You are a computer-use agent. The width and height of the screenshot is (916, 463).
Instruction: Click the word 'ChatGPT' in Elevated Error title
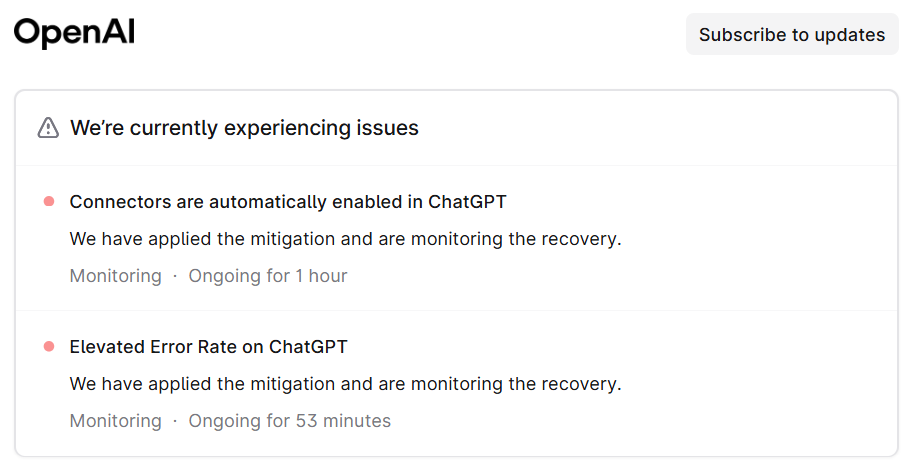tap(308, 347)
